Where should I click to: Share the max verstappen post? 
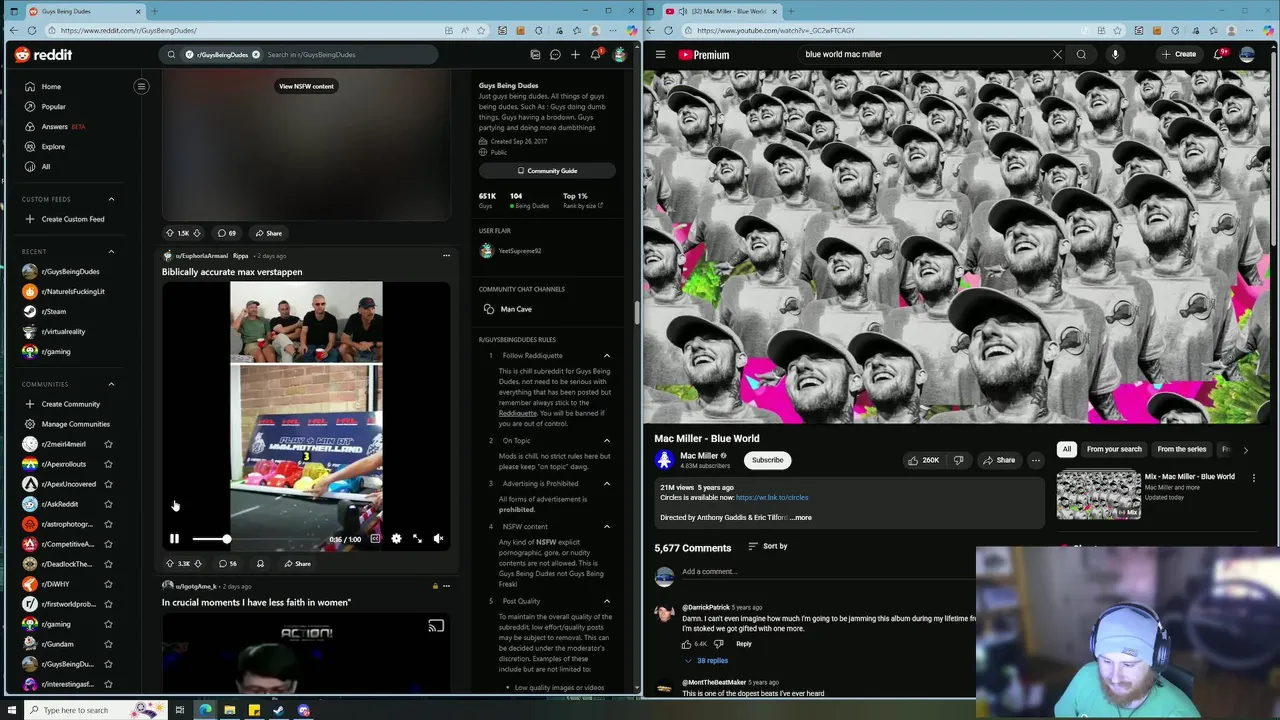(297, 564)
